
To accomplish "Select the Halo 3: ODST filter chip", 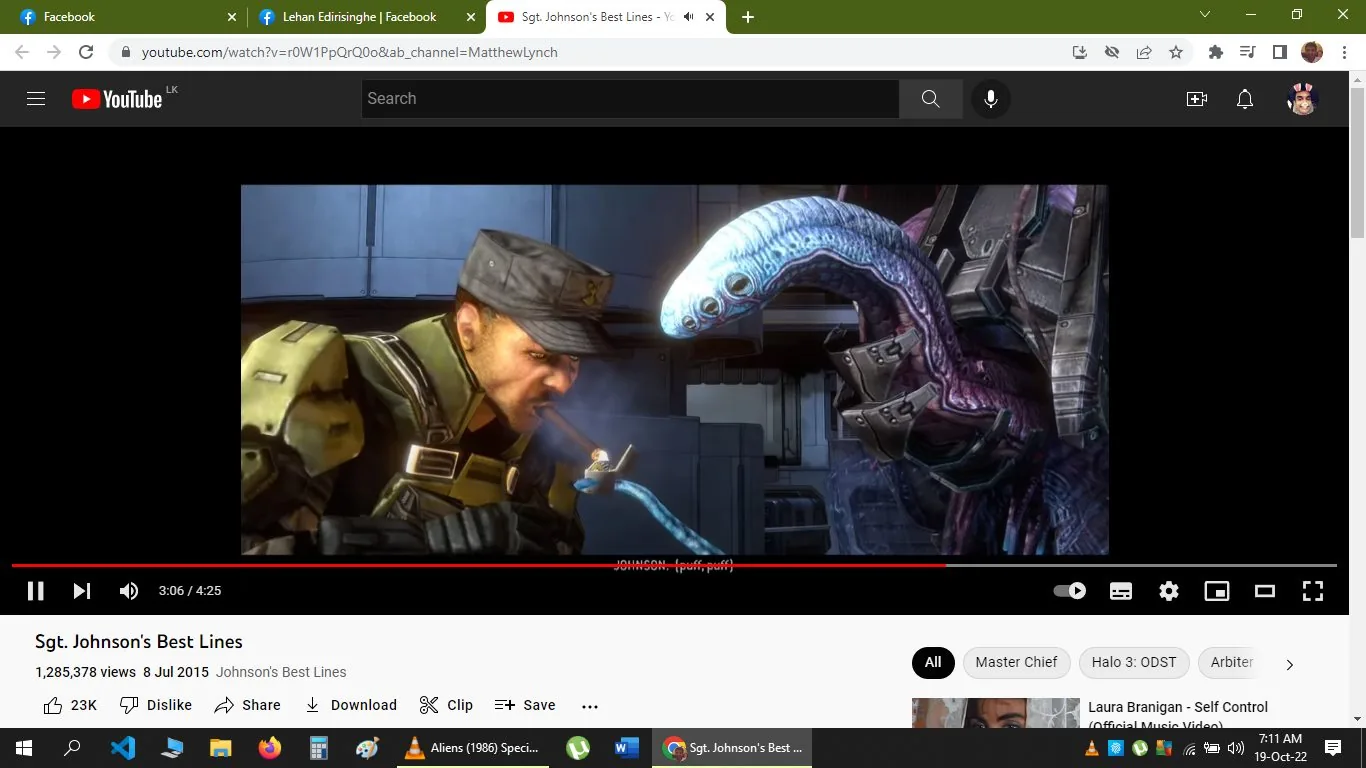I will click(1134, 662).
